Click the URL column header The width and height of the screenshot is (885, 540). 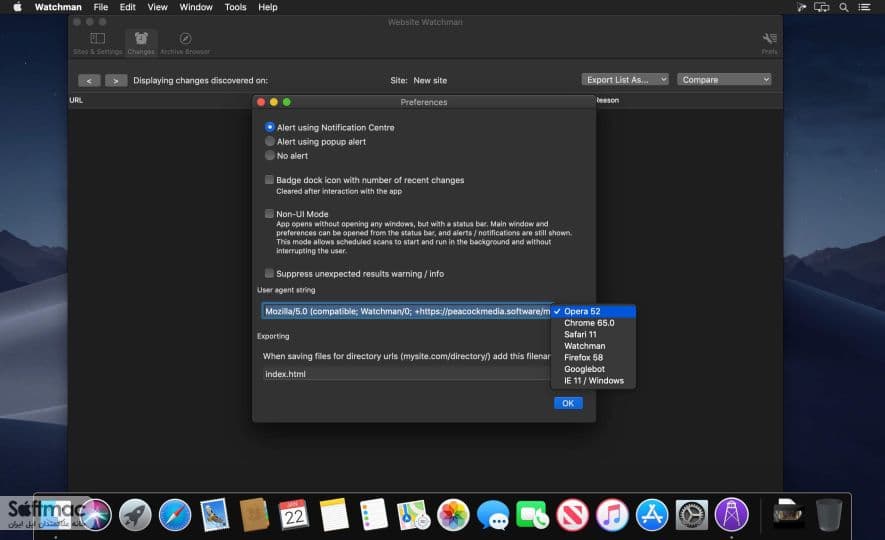pyautogui.click(x=76, y=100)
